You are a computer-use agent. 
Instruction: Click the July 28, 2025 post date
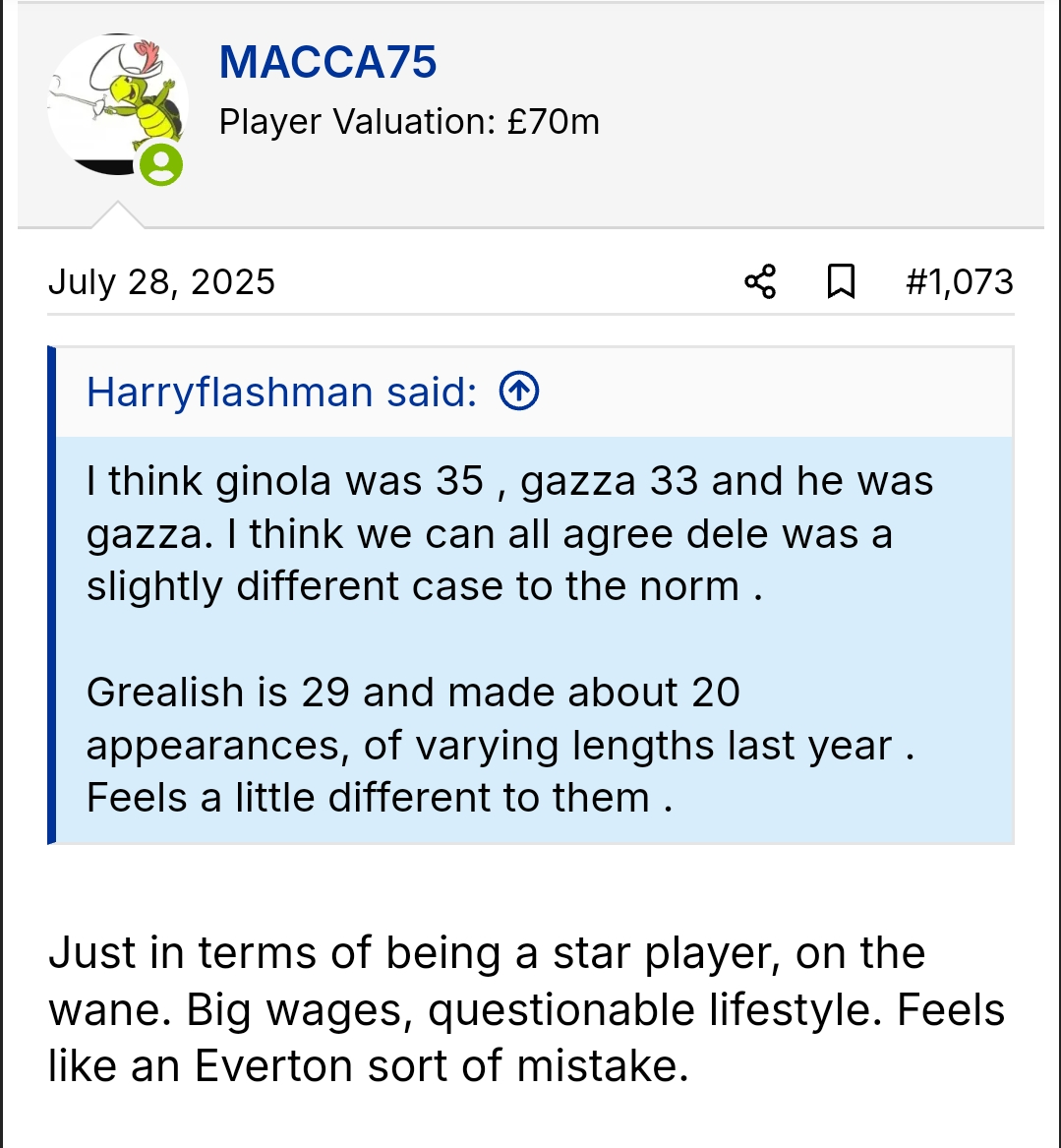[x=161, y=282]
